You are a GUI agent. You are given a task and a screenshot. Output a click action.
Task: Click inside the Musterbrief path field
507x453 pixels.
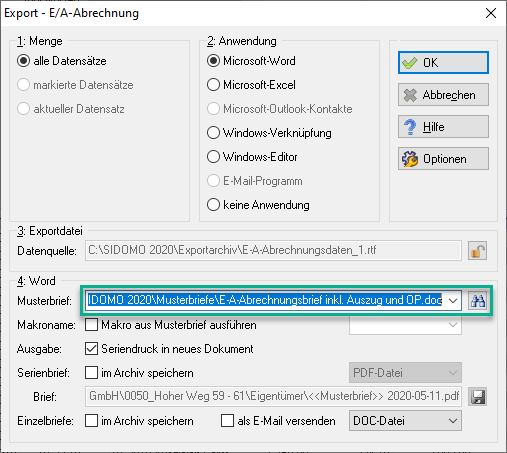tap(265, 300)
